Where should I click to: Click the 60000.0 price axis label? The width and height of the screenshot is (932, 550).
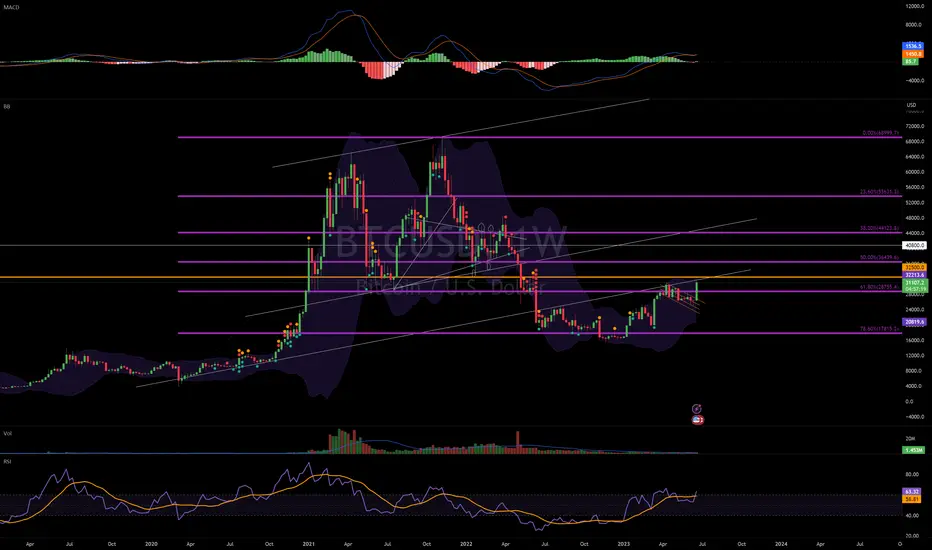click(915, 172)
